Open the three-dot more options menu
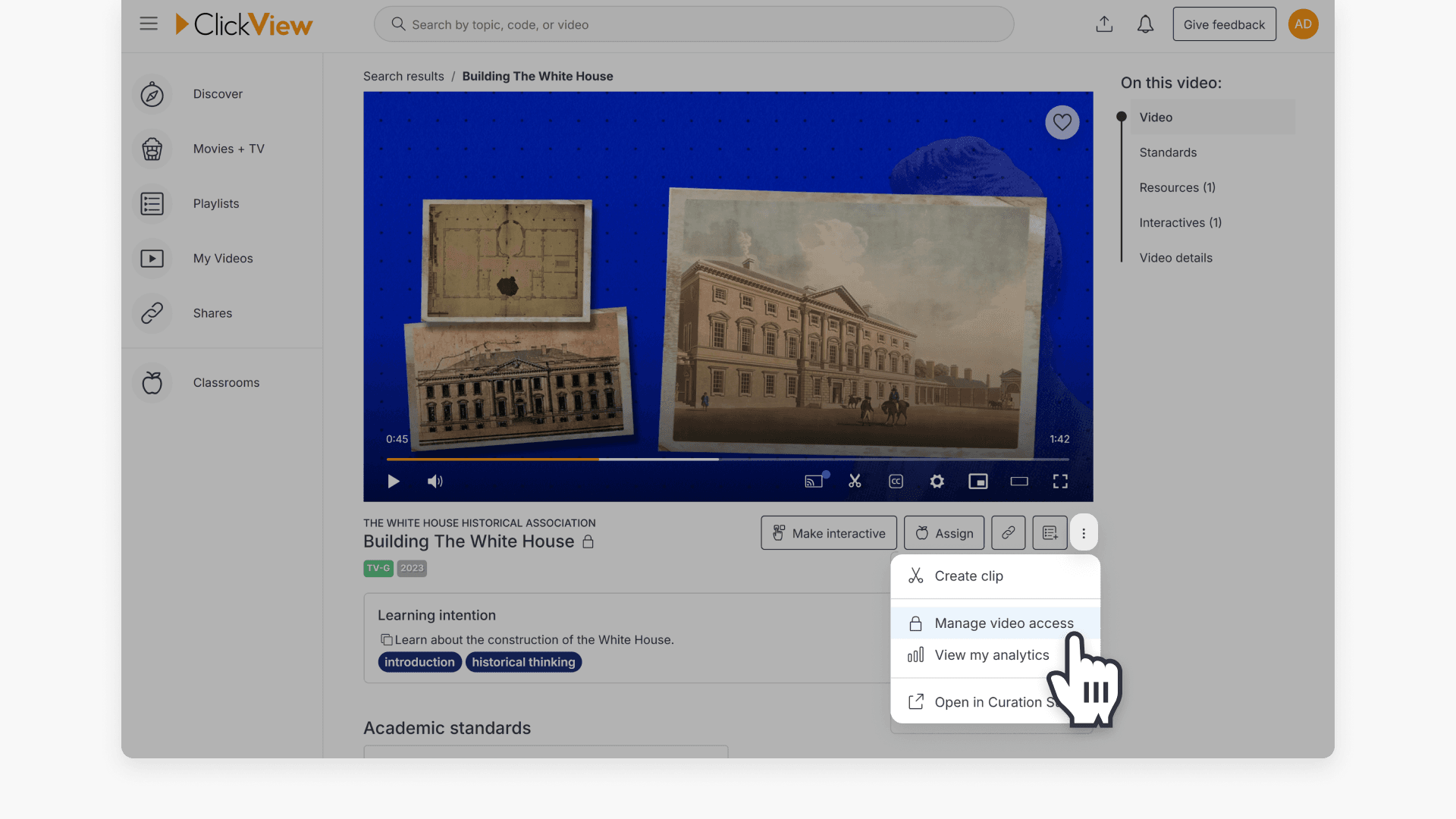This screenshot has width=1456, height=819. pyautogui.click(x=1084, y=532)
